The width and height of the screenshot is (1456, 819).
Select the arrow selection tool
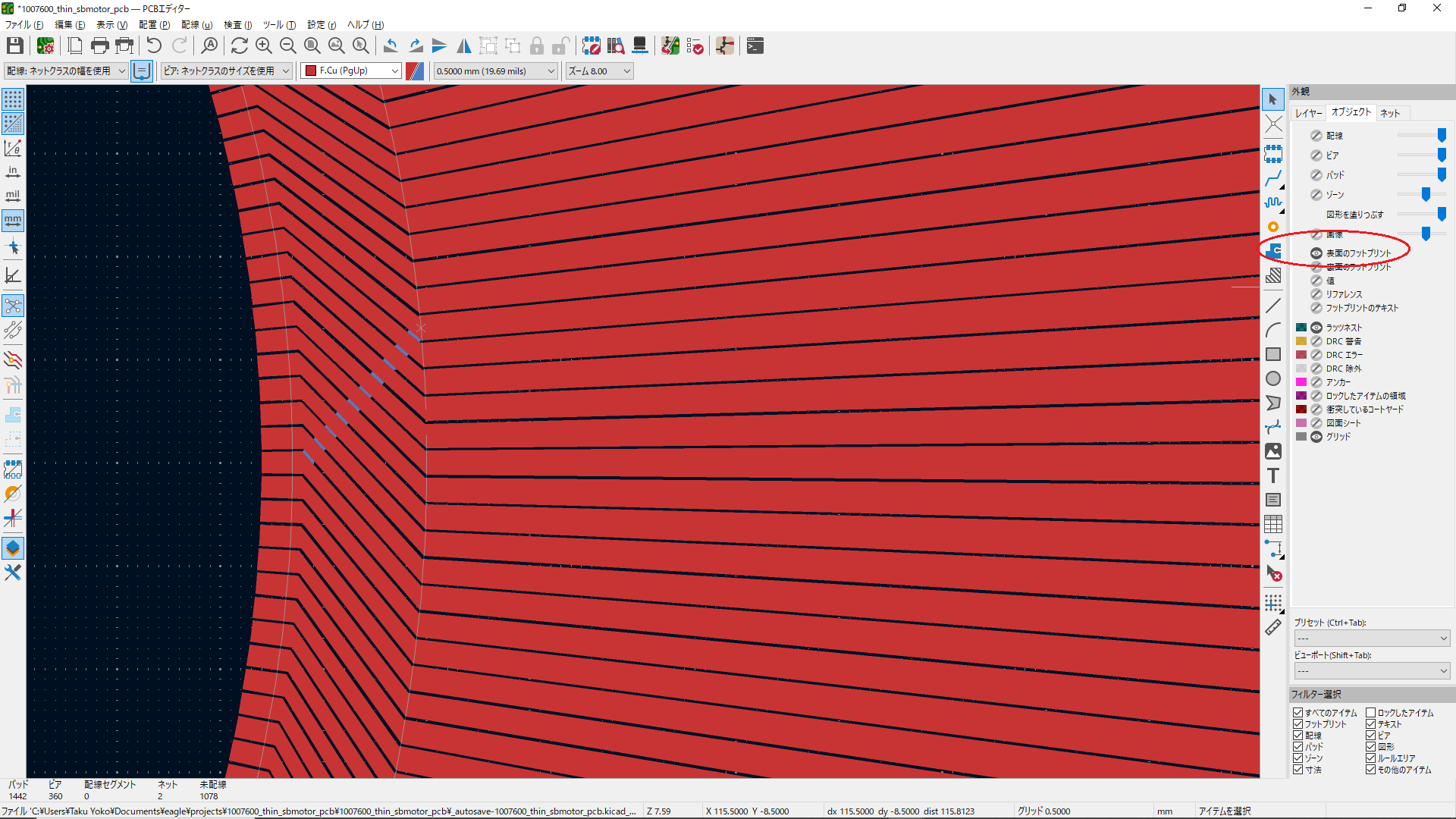pyautogui.click(x=1273, y=99)
